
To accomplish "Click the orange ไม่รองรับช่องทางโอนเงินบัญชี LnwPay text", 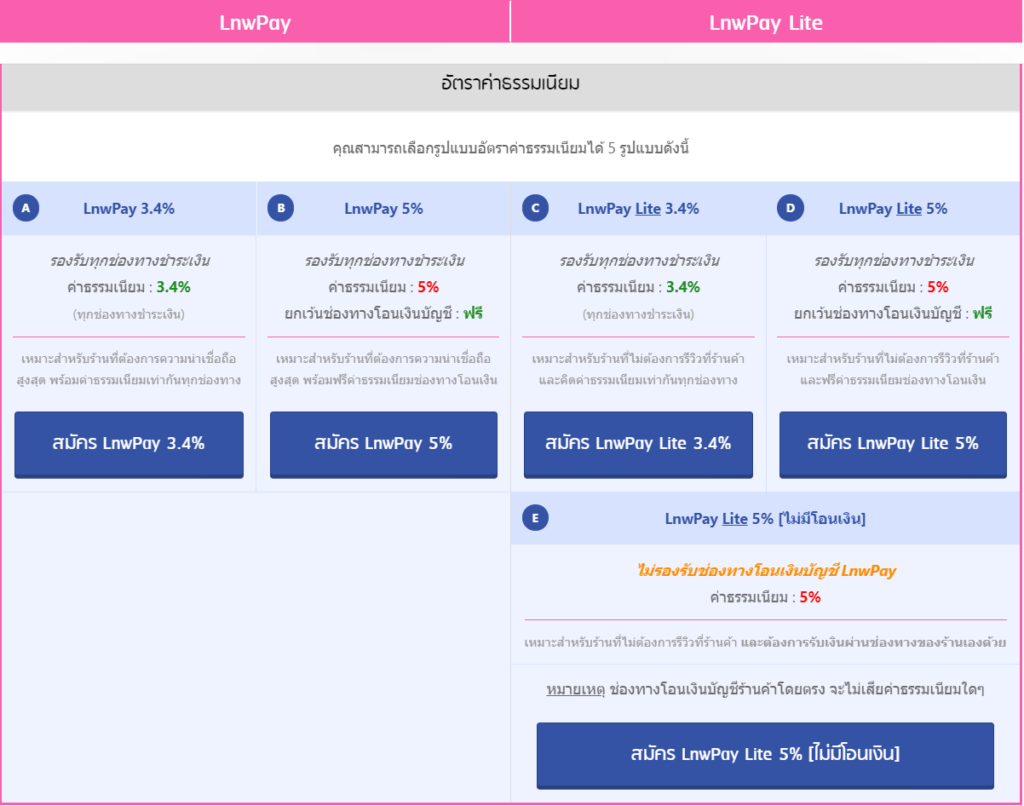I will (x=765, y=571).
